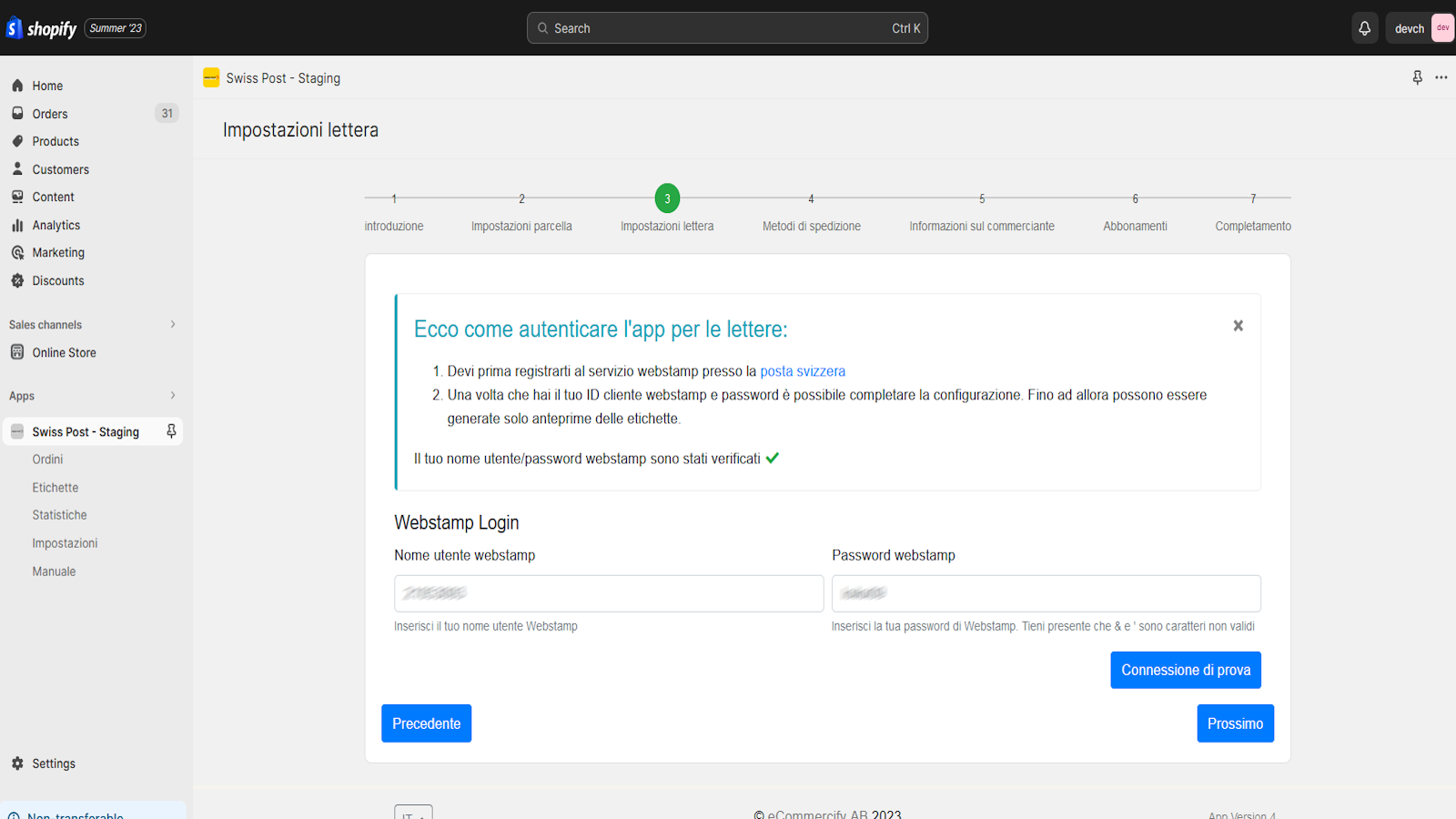Viewport: 1456px width, 819px height.
Task: Click the Summer '23 badge
Action: [x=116, y=28]
